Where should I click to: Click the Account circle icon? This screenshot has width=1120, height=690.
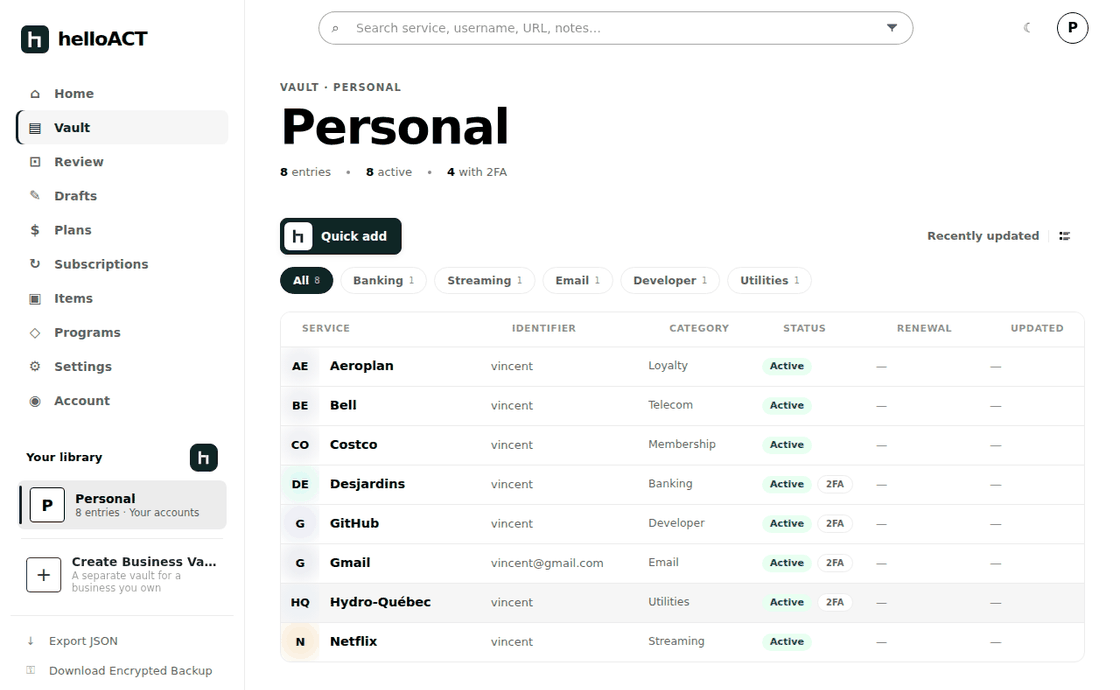[x=35, y=401]
